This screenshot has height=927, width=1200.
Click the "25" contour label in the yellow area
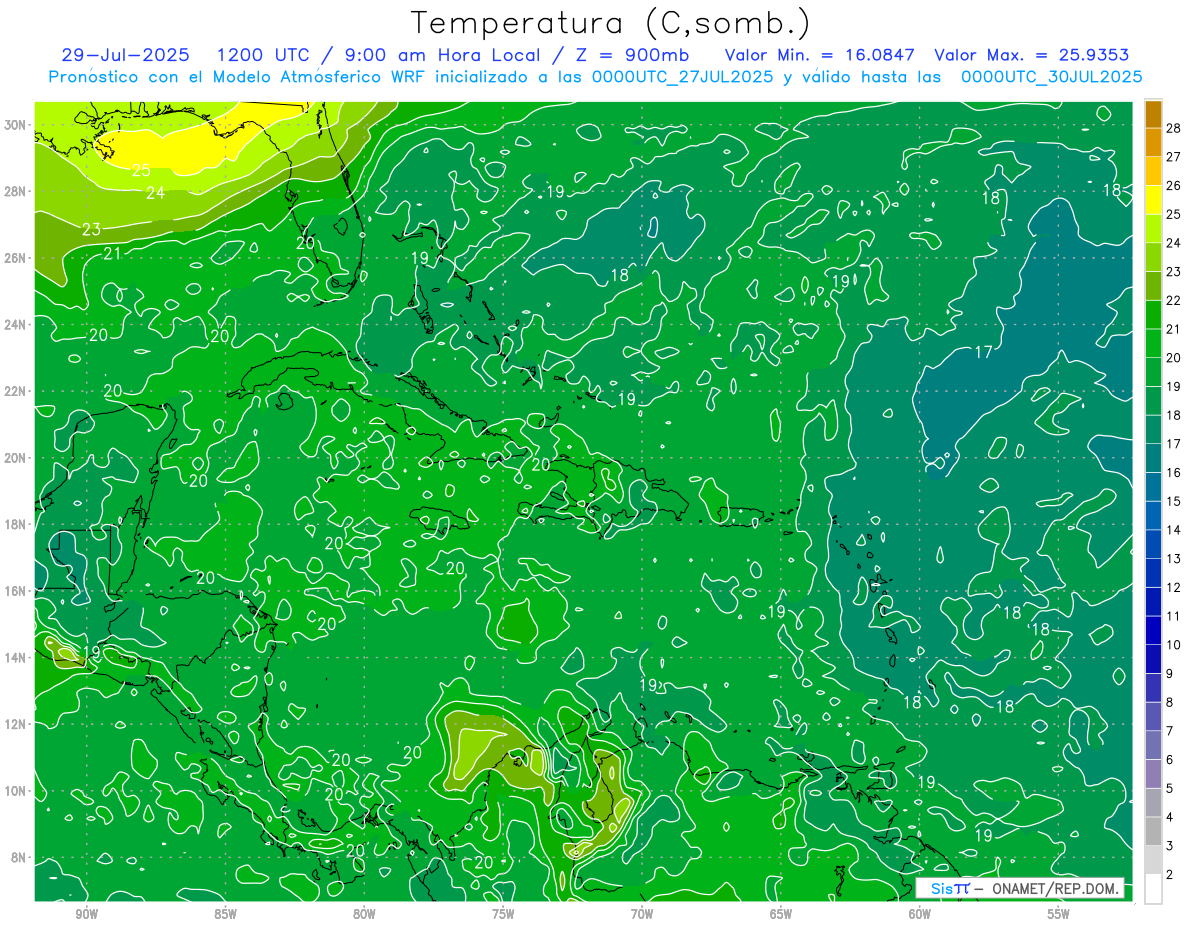(x=141, y=170)
